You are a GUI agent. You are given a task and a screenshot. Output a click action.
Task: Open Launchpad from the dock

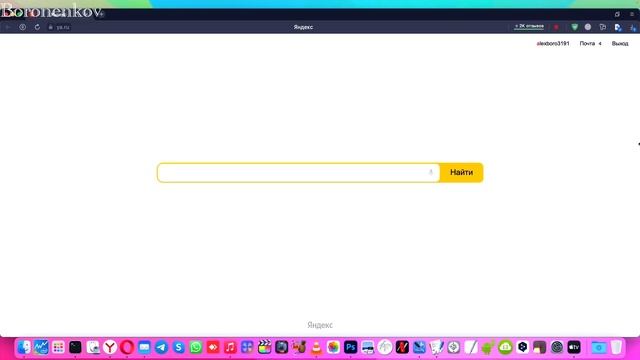click(58, 347)
